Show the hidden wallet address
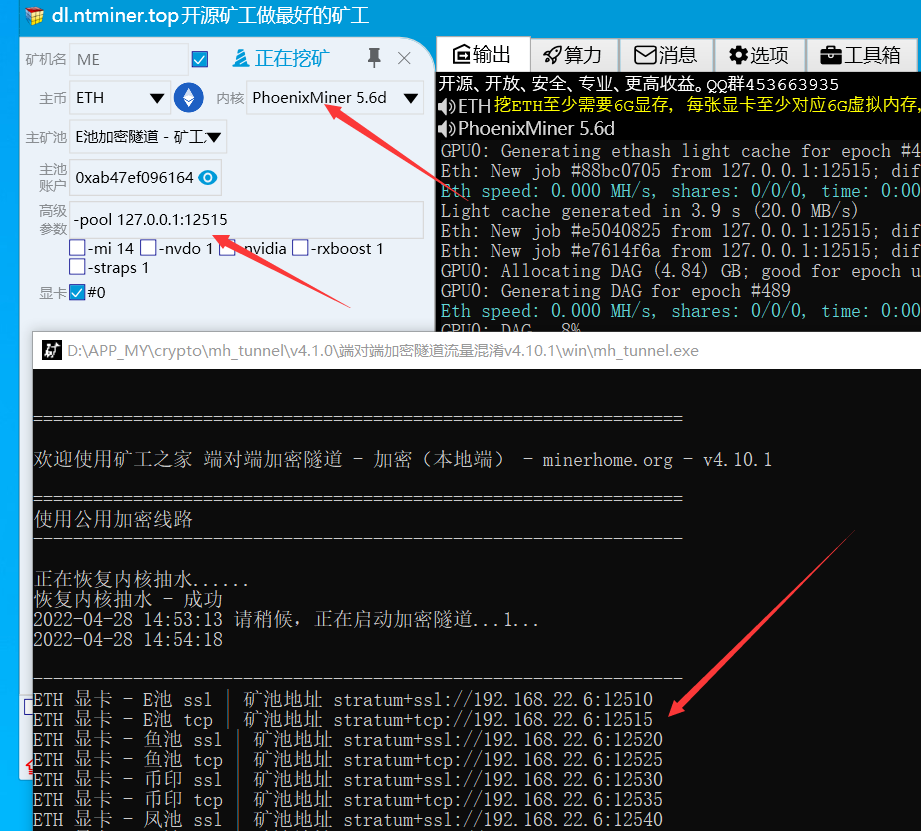 [207, 177]
